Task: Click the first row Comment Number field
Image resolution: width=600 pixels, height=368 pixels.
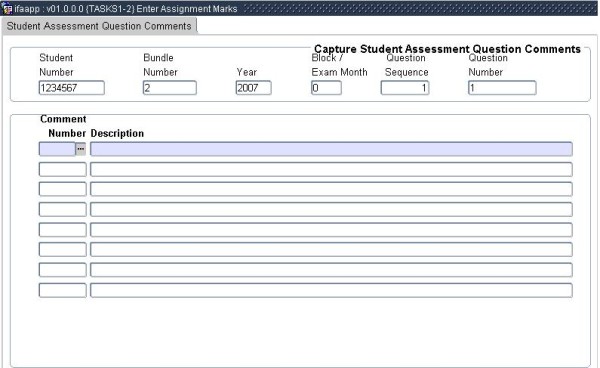Action: (57, 149)
